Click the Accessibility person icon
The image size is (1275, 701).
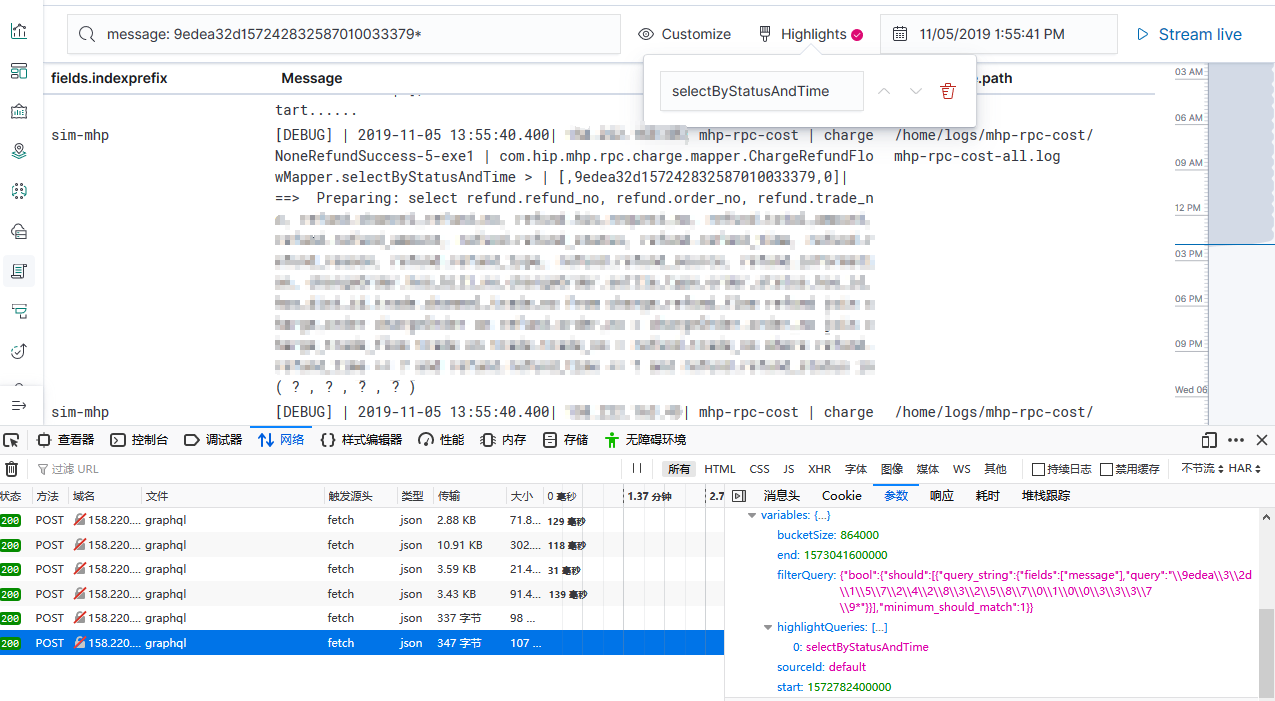tap(611, 440)
